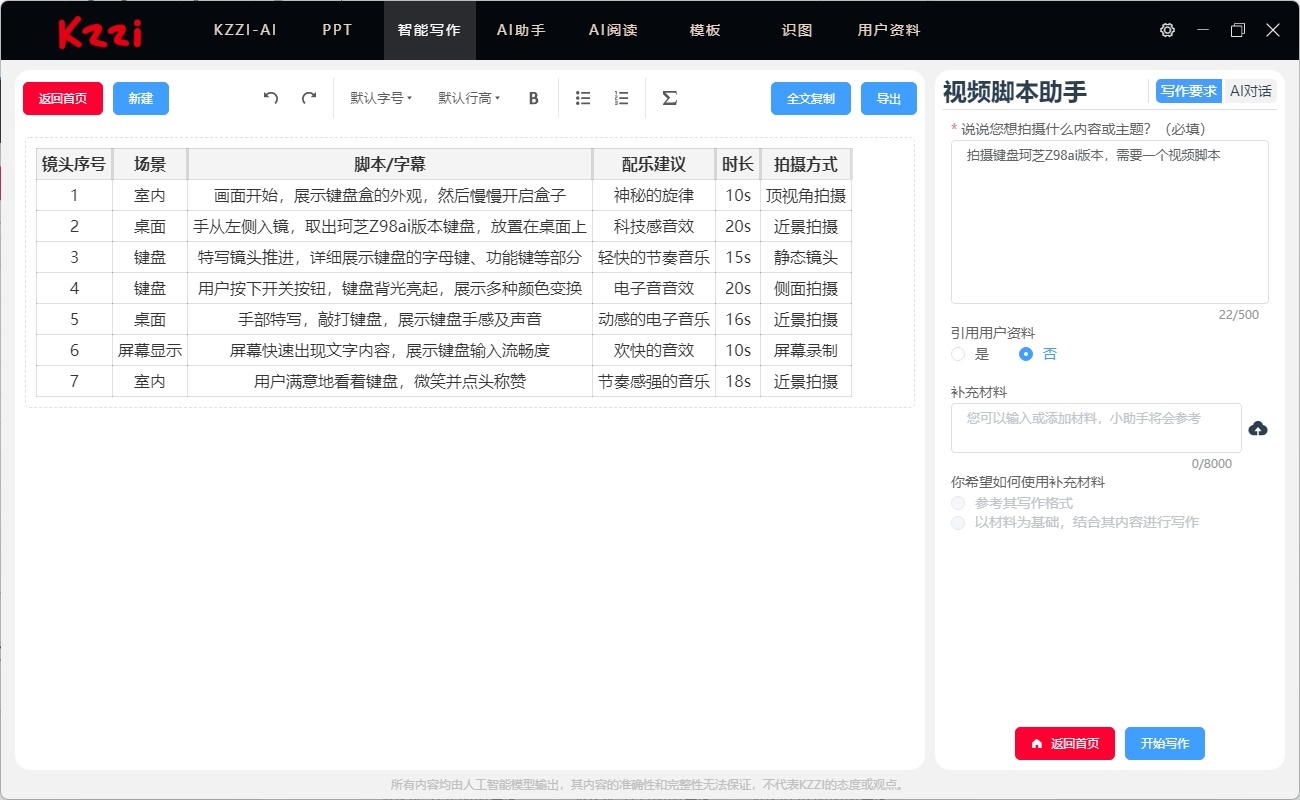Insert a numbered list
The width and height of the screenshot is (1300, 800).
pos(621,98)
